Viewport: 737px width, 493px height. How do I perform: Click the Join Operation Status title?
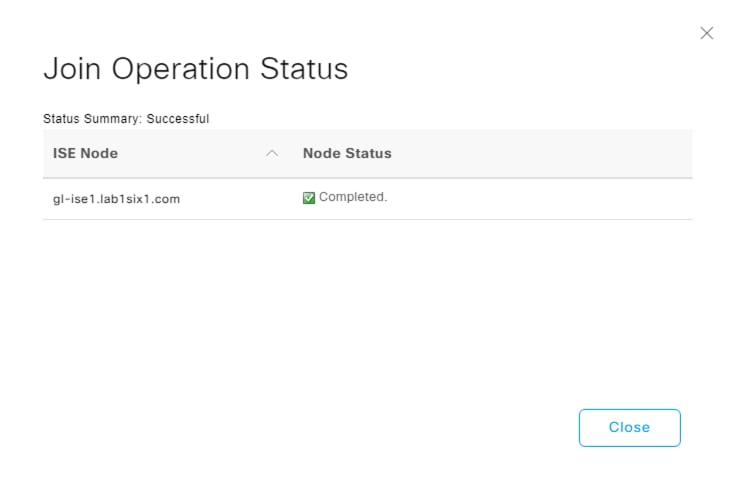tap(196, 69)
